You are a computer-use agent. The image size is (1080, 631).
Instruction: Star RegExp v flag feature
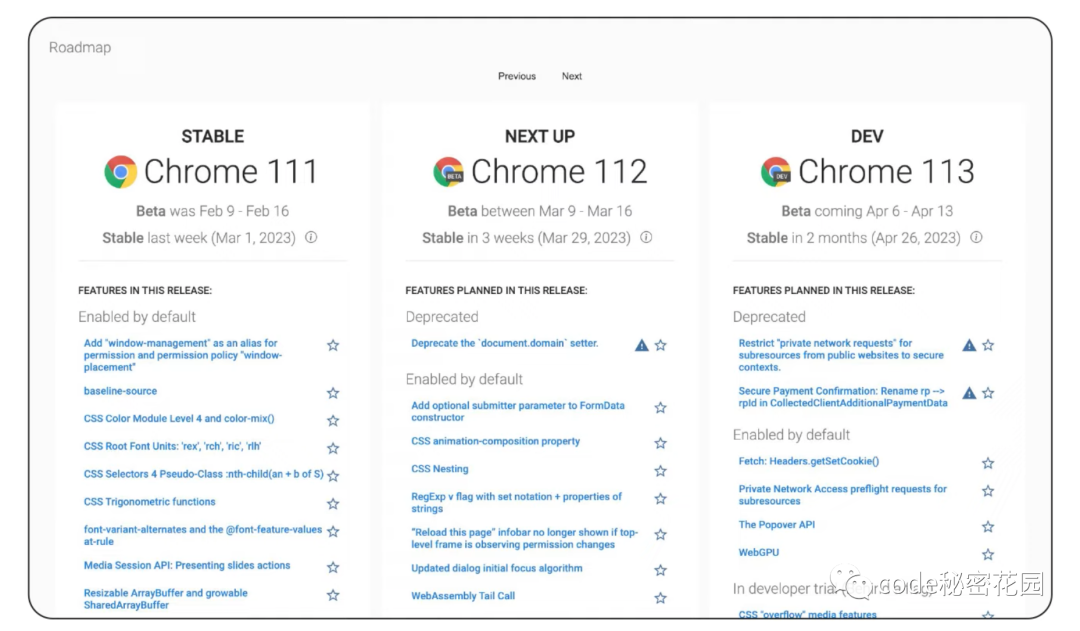pos(661,498)
